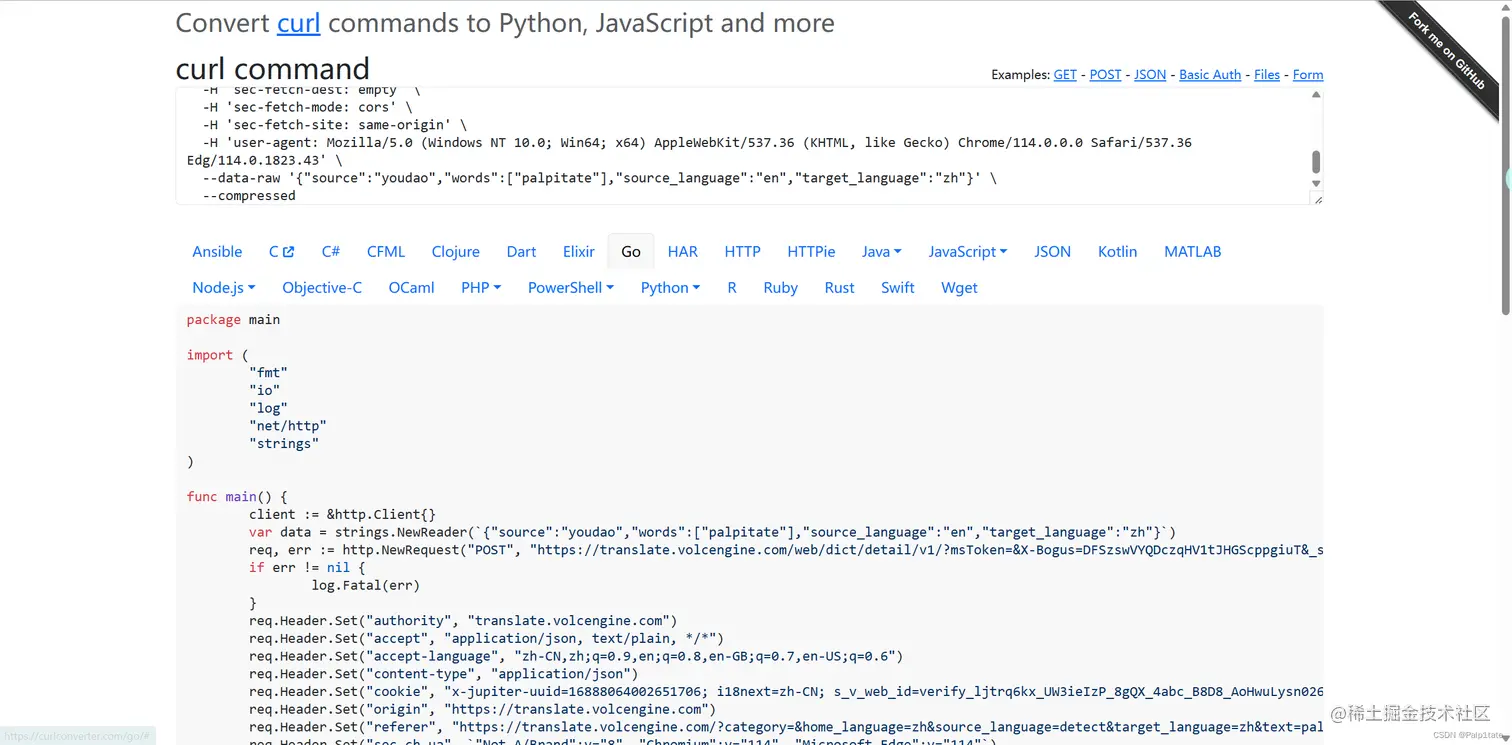The width and height of the screenshot is (1512, 745).
Task: Open the Fork me on GitHub ribbon
Action: (1448, 50)
